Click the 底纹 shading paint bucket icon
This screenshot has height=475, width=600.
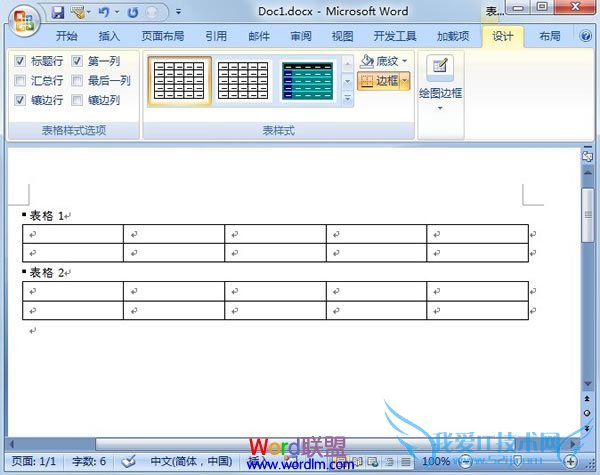point(367,61)
